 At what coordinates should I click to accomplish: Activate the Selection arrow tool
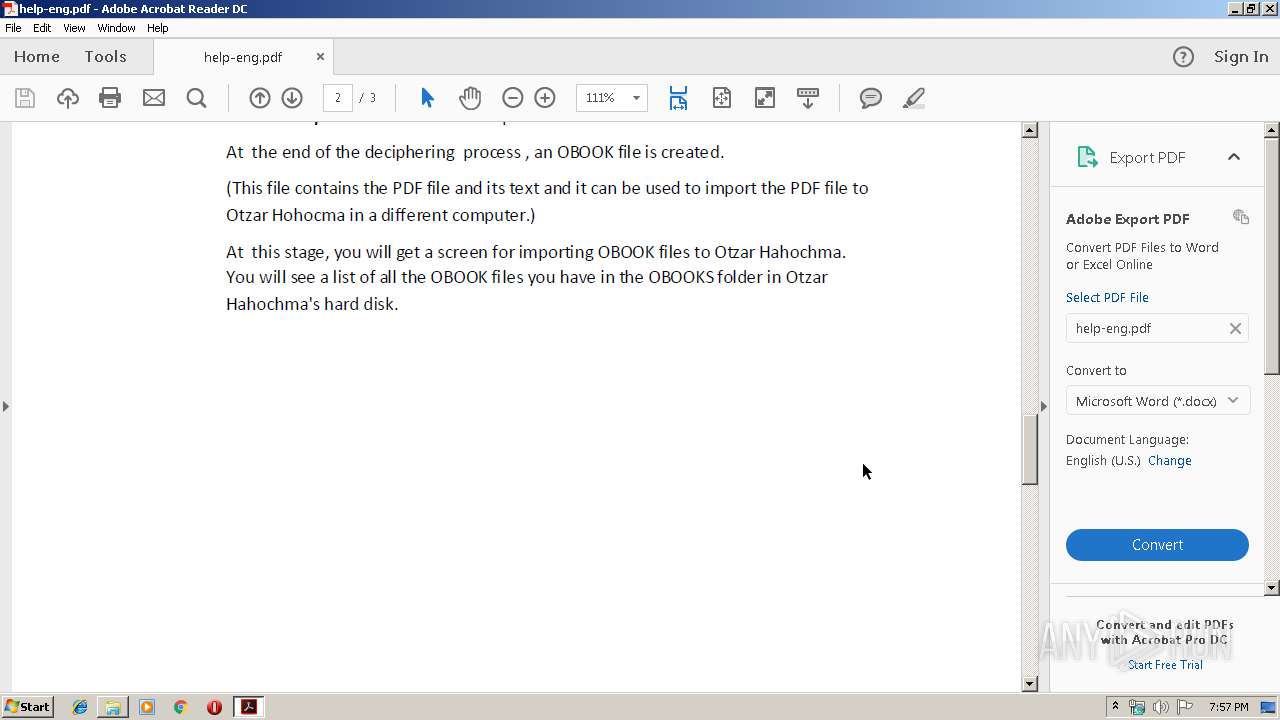pyautogui.click(x=428, y=98)
